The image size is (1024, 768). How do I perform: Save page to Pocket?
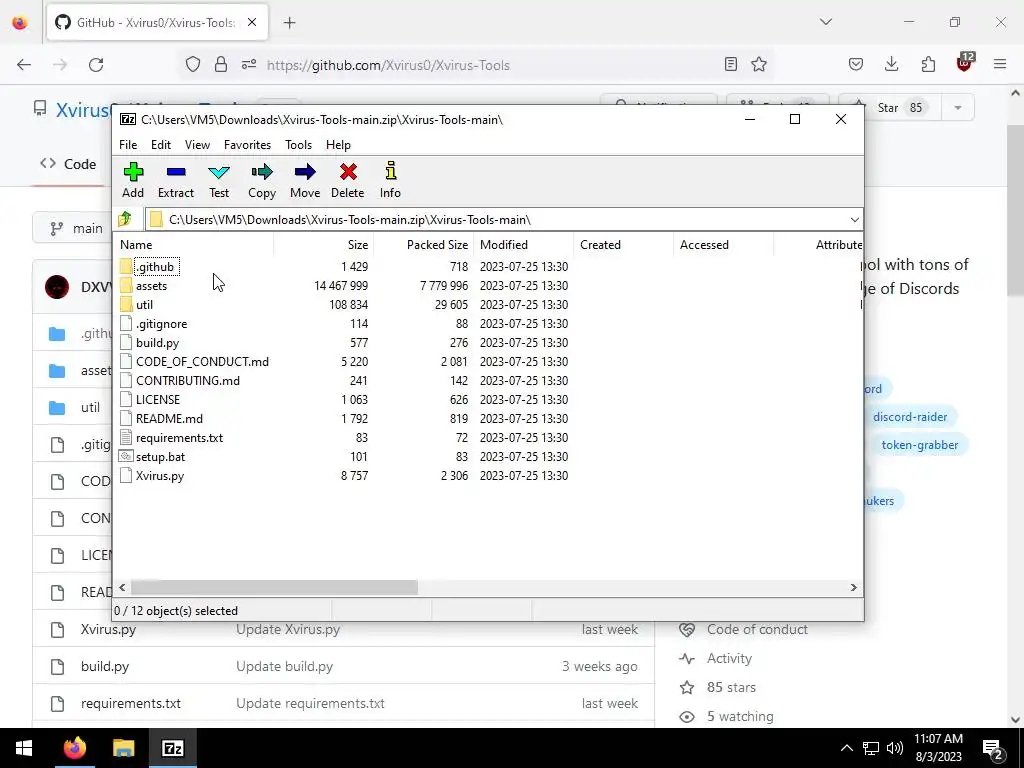856,65
